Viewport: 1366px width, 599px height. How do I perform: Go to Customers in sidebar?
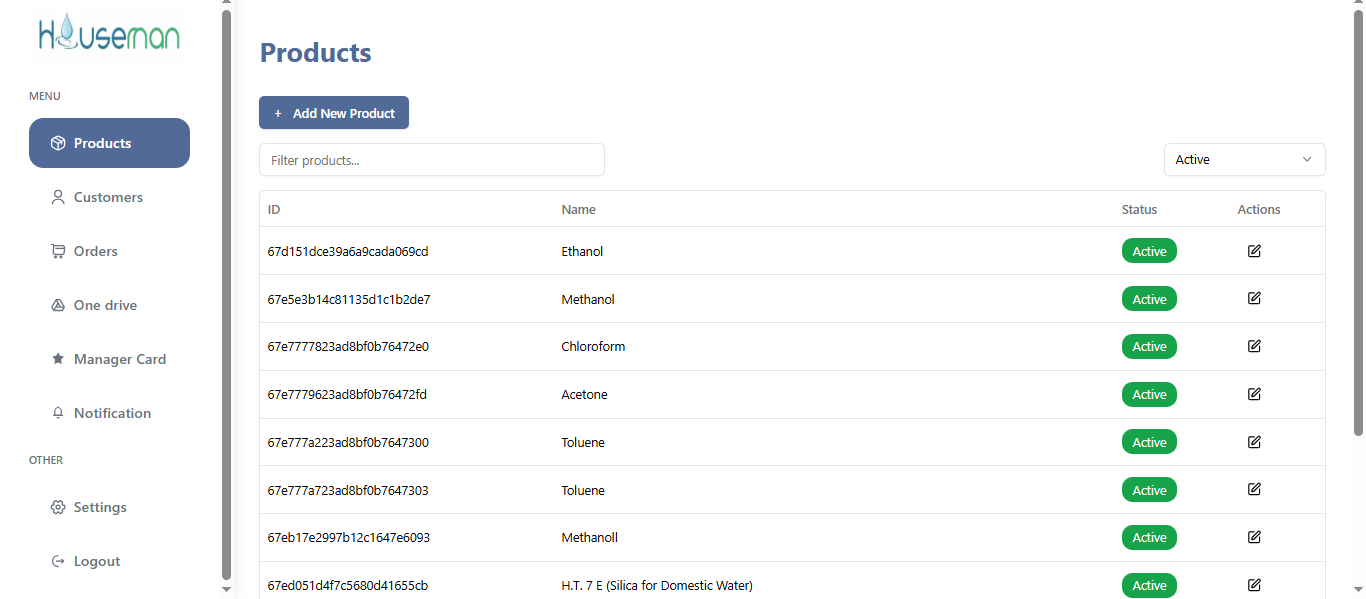pos(108,197)
